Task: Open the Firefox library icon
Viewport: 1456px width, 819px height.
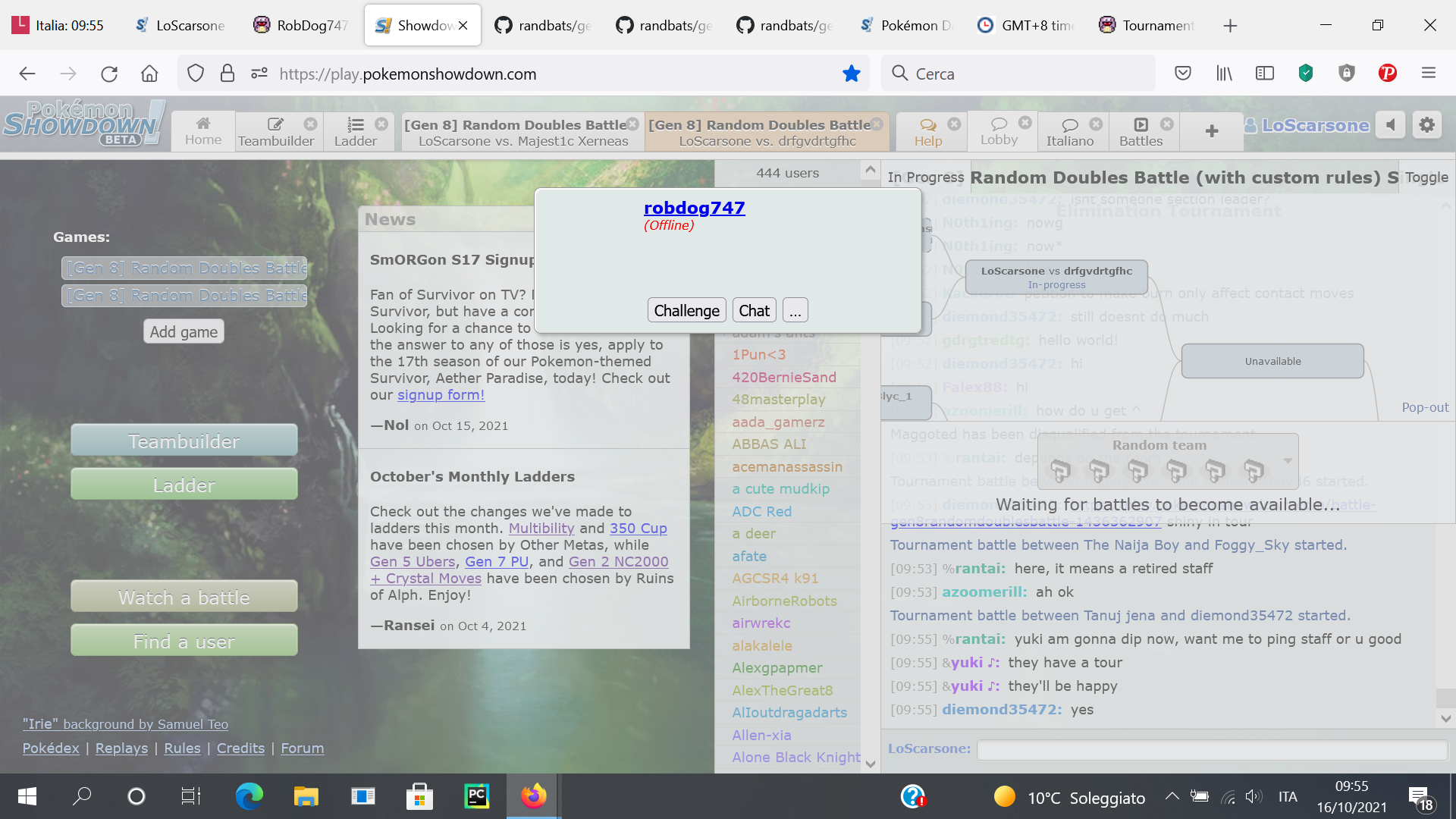Action: coord(1224,74)
